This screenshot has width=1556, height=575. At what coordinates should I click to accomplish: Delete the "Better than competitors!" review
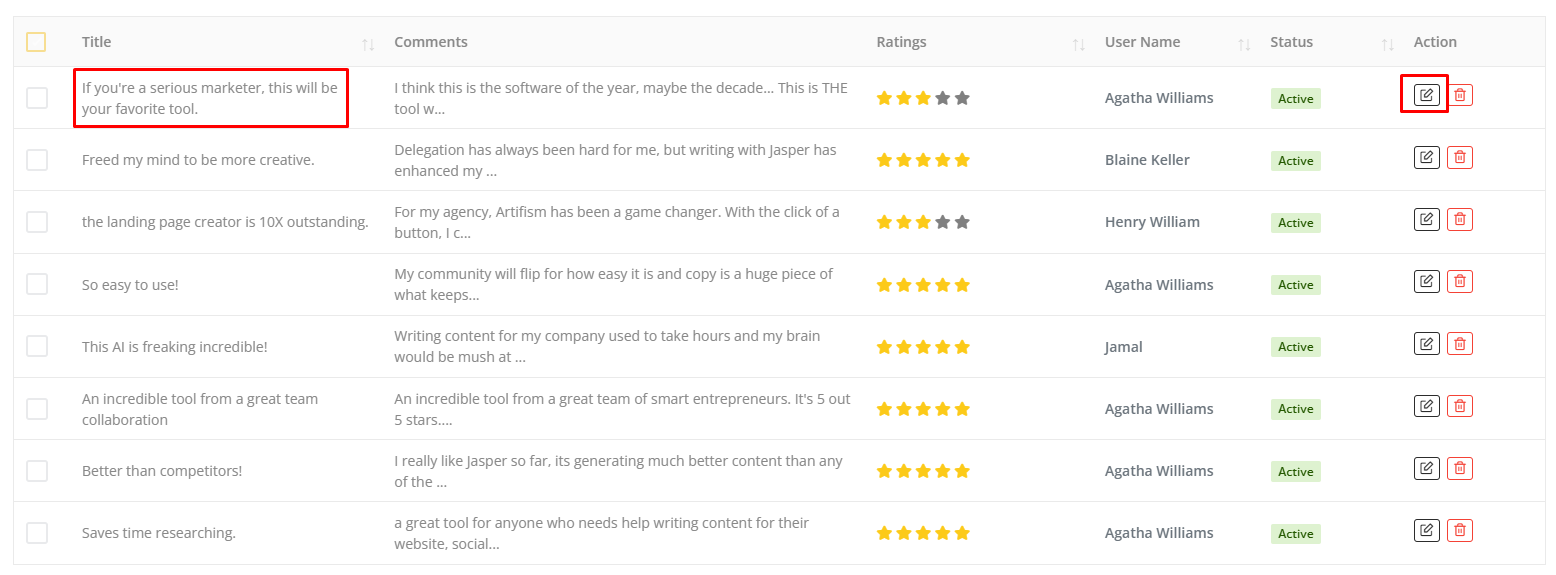[x=1459, y=468]
